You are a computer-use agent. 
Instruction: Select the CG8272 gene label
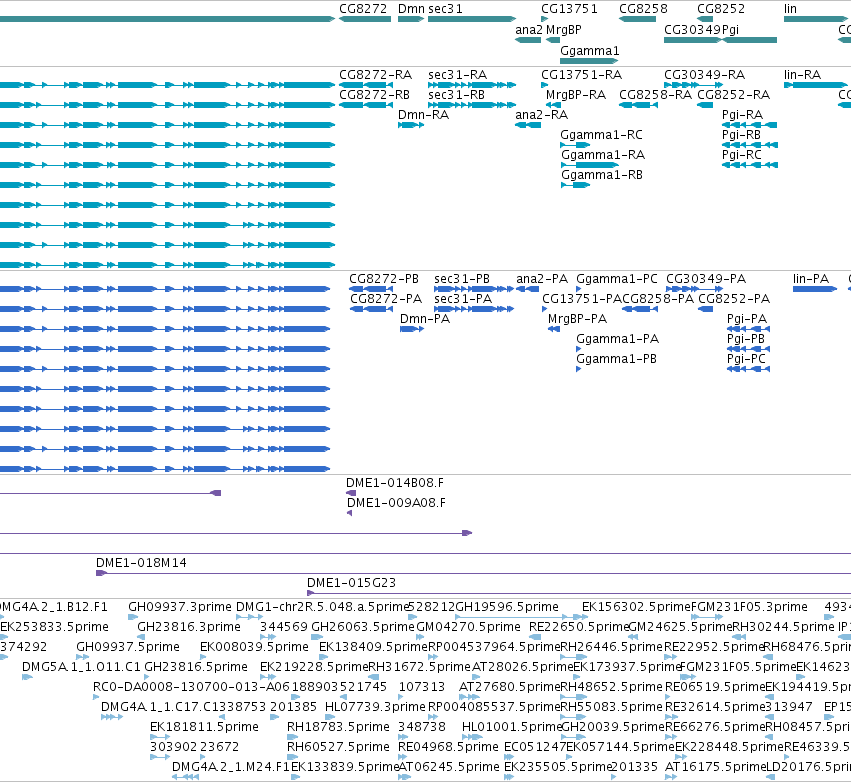click(363, 9)
